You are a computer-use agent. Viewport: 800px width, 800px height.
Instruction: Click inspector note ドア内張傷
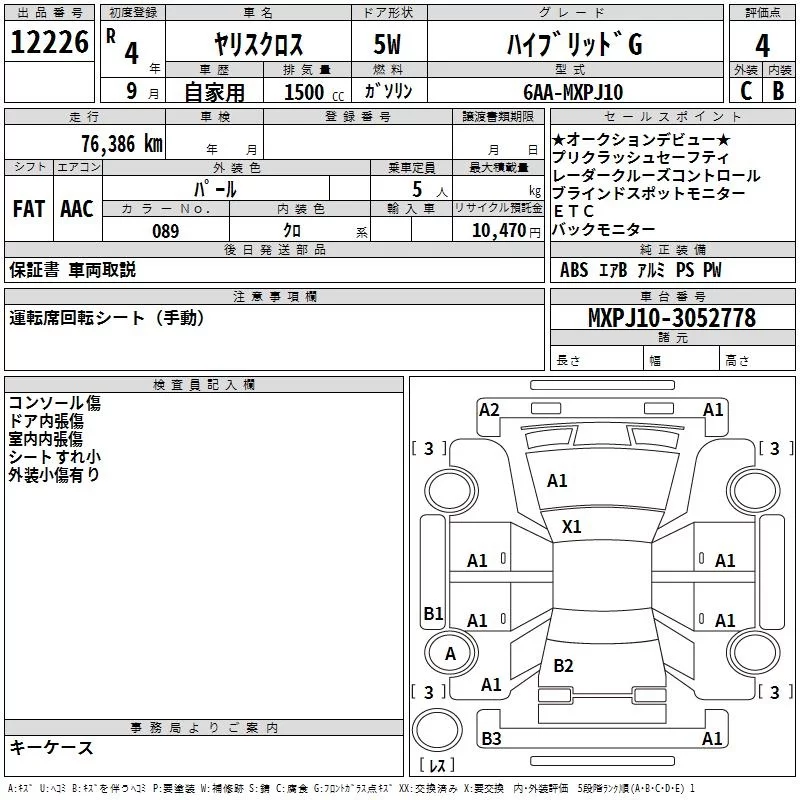coord(46,421)
